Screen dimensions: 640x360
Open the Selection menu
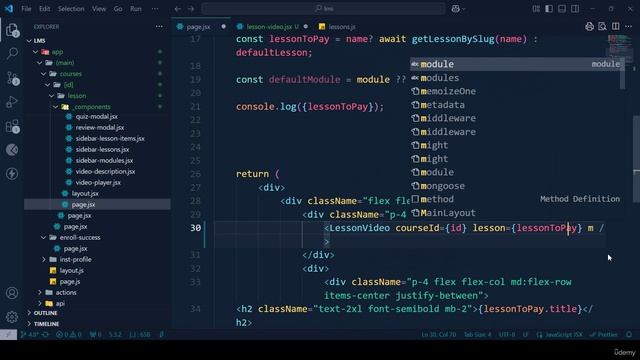tap(71, 9)
